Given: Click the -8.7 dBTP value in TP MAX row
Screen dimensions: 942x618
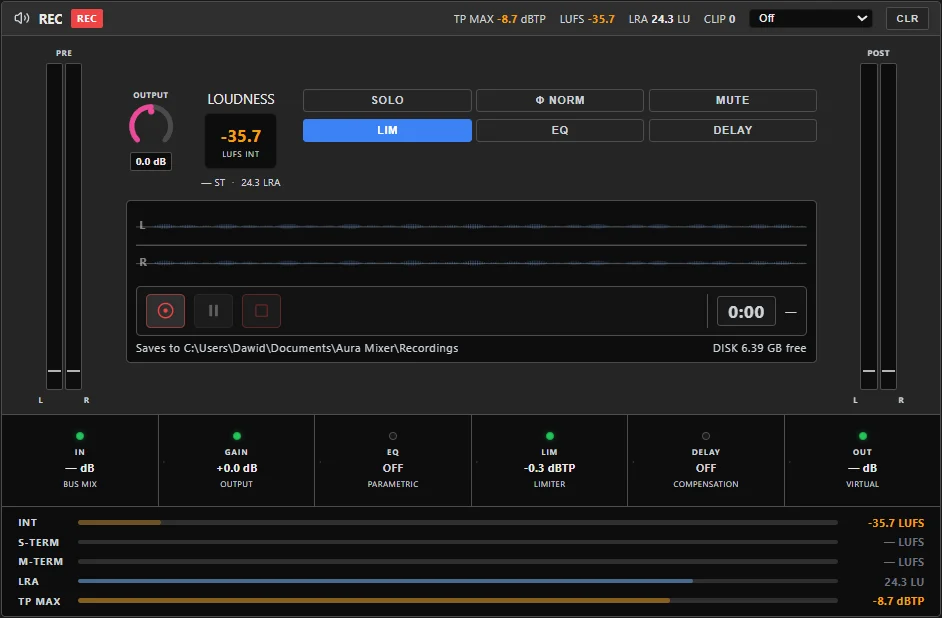Looking at the screenshot, I should pyautogui.click(x=898, y=601).
